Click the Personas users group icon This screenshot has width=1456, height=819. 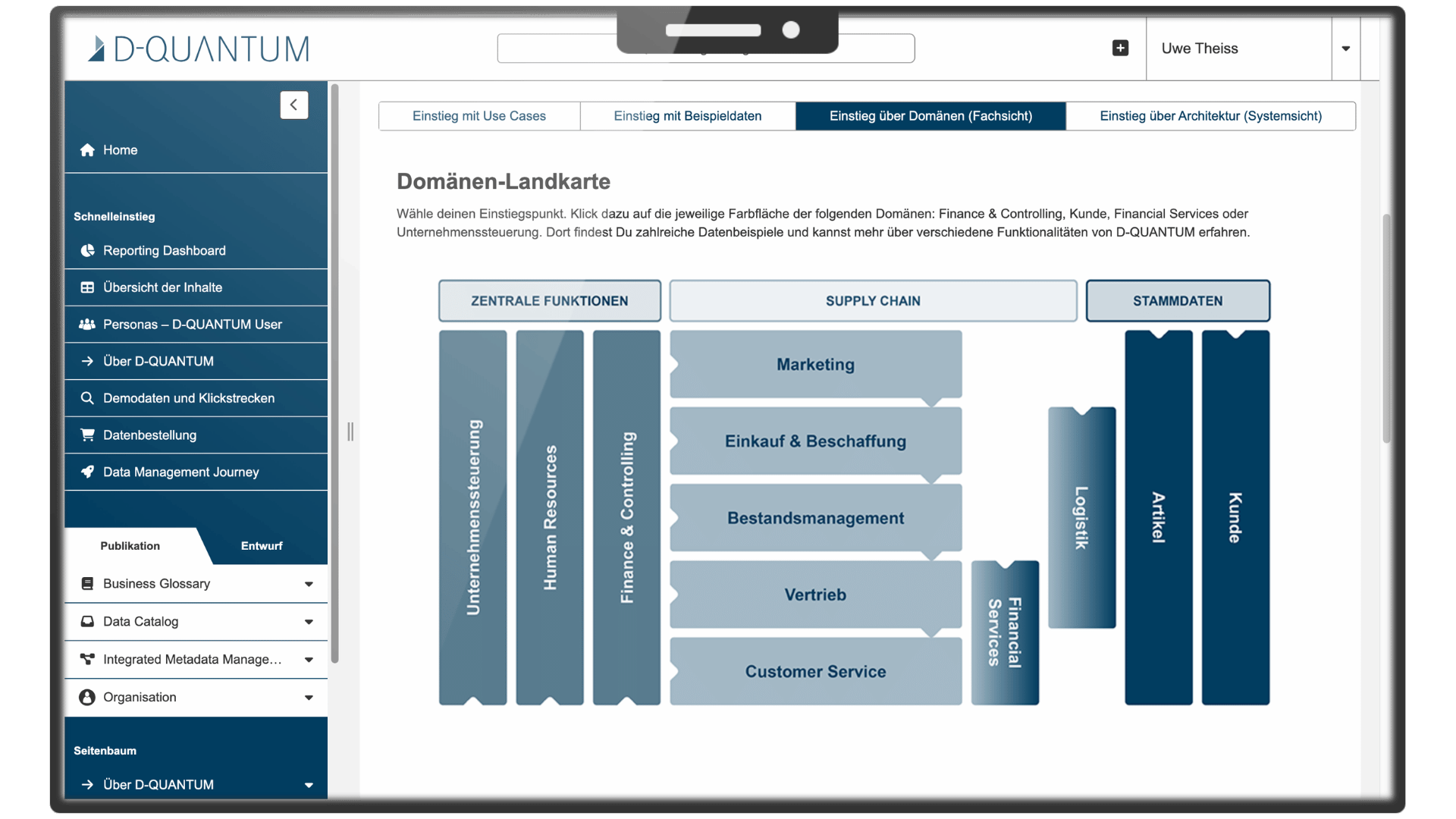tap(87, 325)
